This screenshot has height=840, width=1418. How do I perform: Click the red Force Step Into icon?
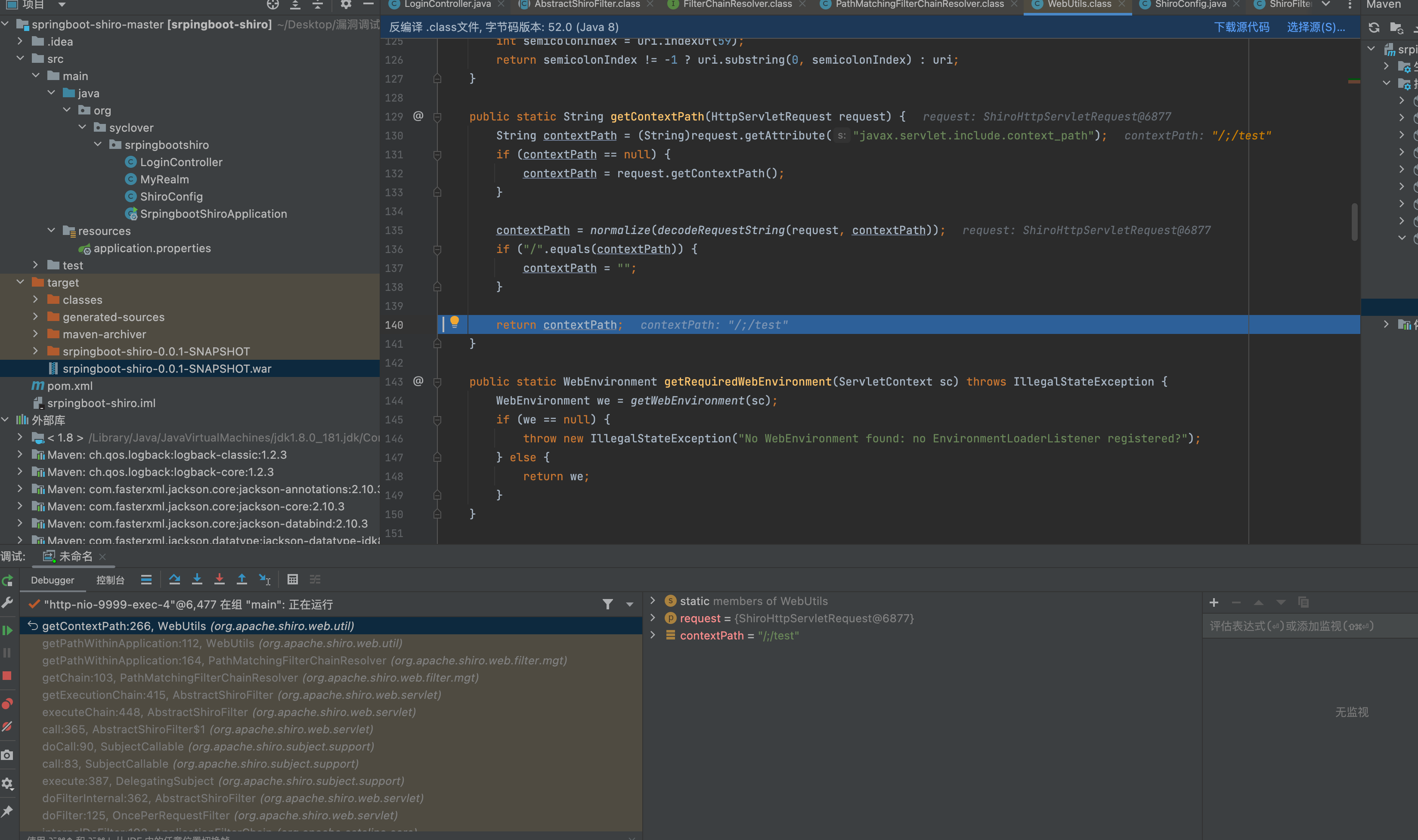(219, 579)
